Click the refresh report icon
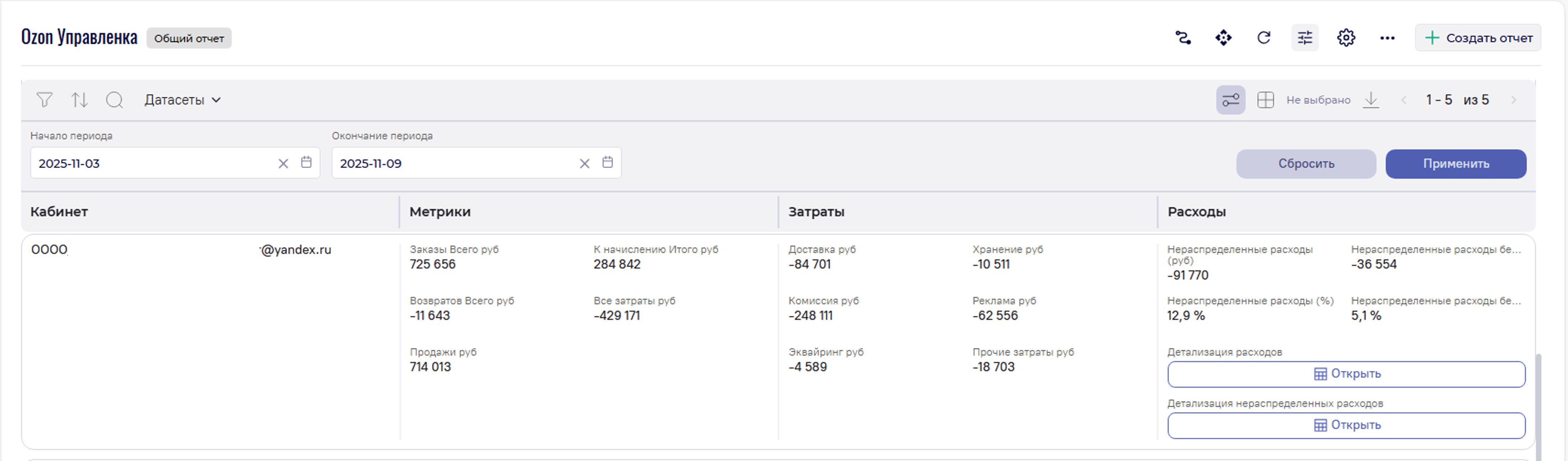The image size is (1568, 461). click(1264, 38)
